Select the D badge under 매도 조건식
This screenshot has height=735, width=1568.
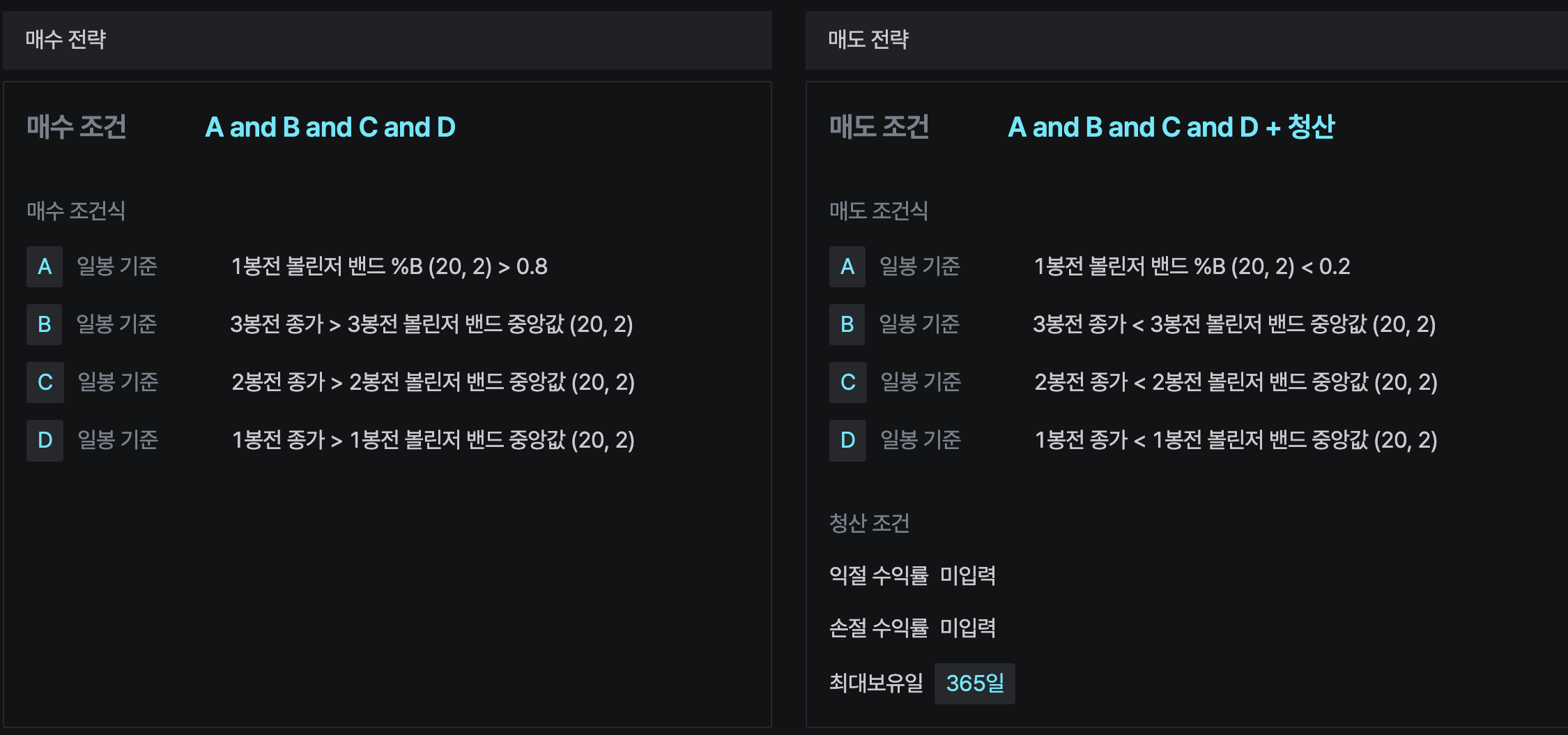tap(847, 440)
